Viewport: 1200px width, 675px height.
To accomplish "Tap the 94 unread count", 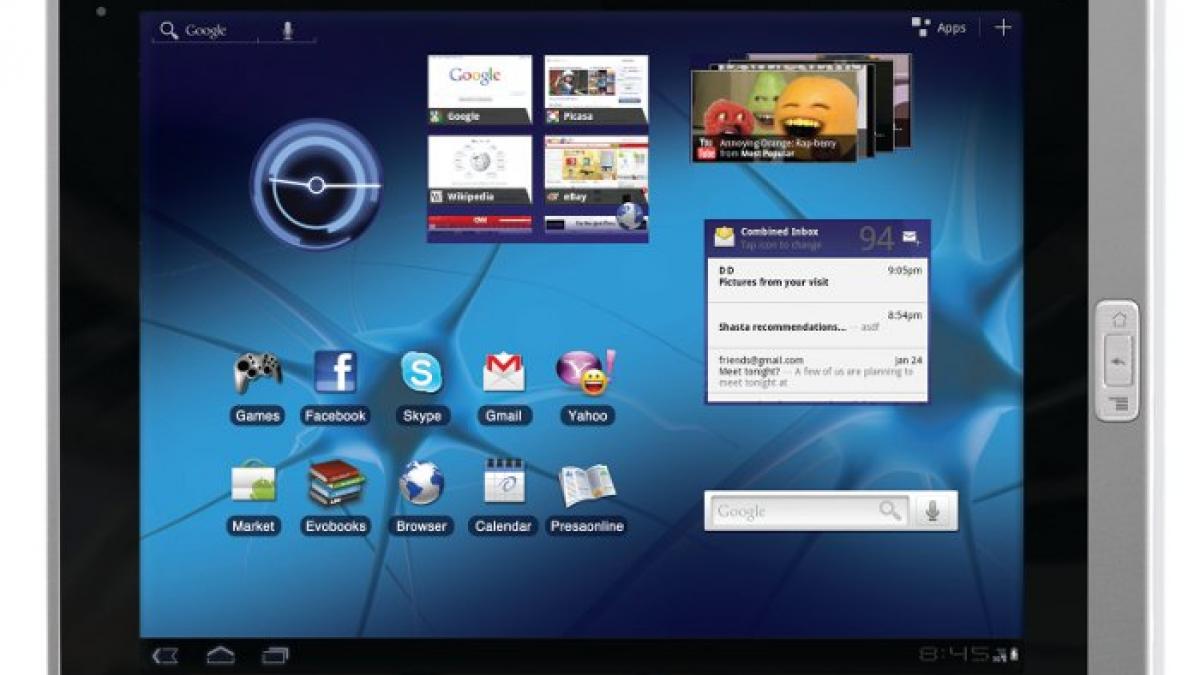I will click(877, 238).
